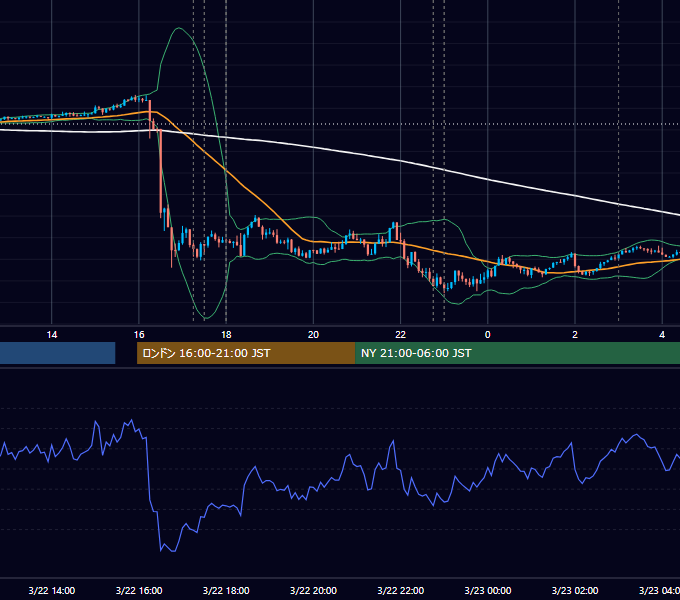Click hour label 22 on price chart axis
680x600 pixels.
[x=400, y=335]
